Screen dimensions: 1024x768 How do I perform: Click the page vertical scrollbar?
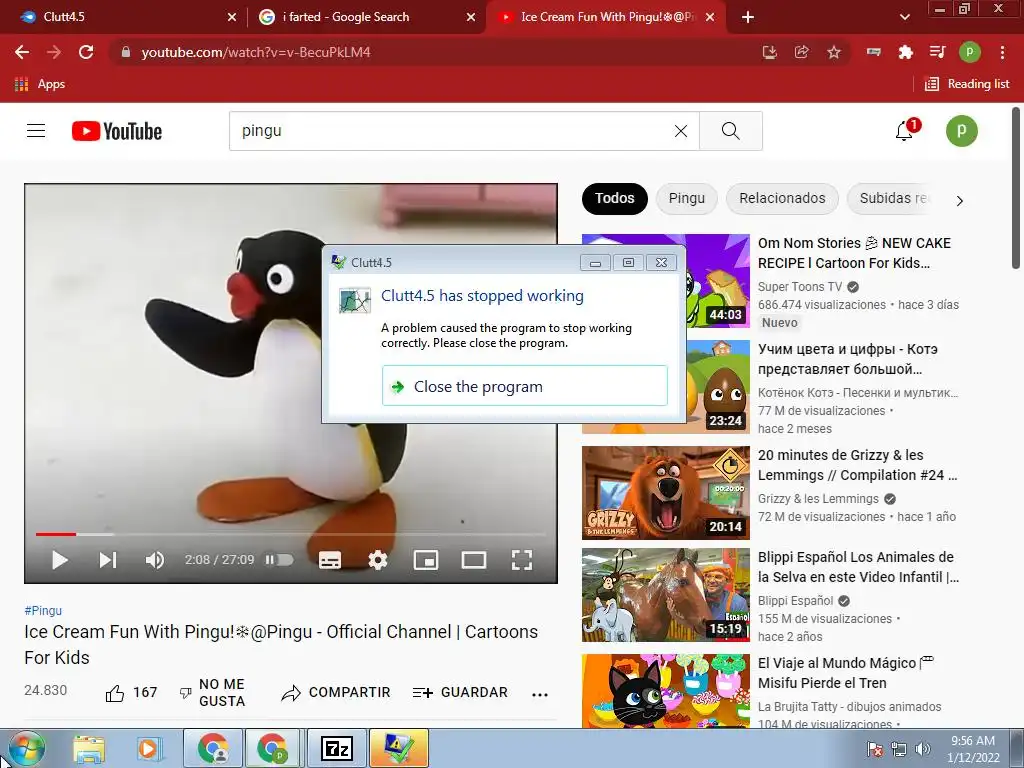(x=1016, y=189)
